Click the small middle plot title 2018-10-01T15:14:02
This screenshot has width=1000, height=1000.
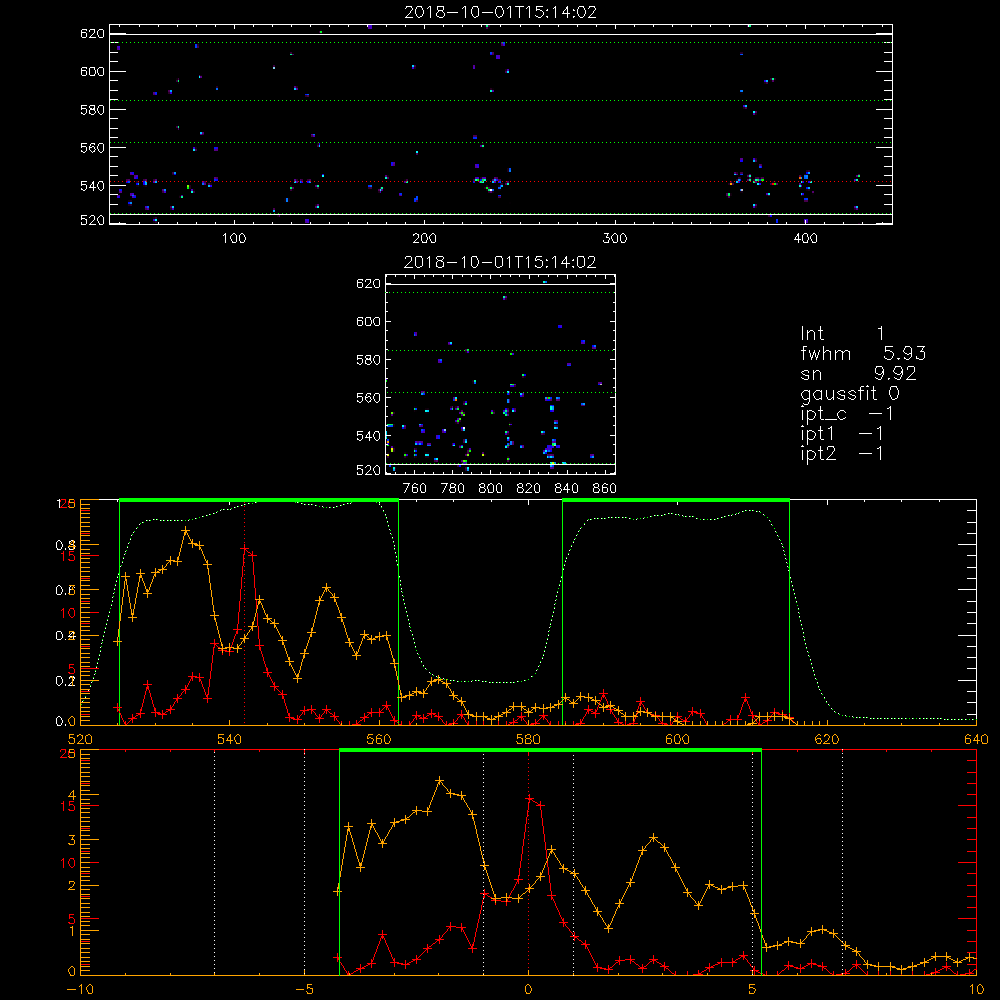pyautogui.click(x=500, y=262)
